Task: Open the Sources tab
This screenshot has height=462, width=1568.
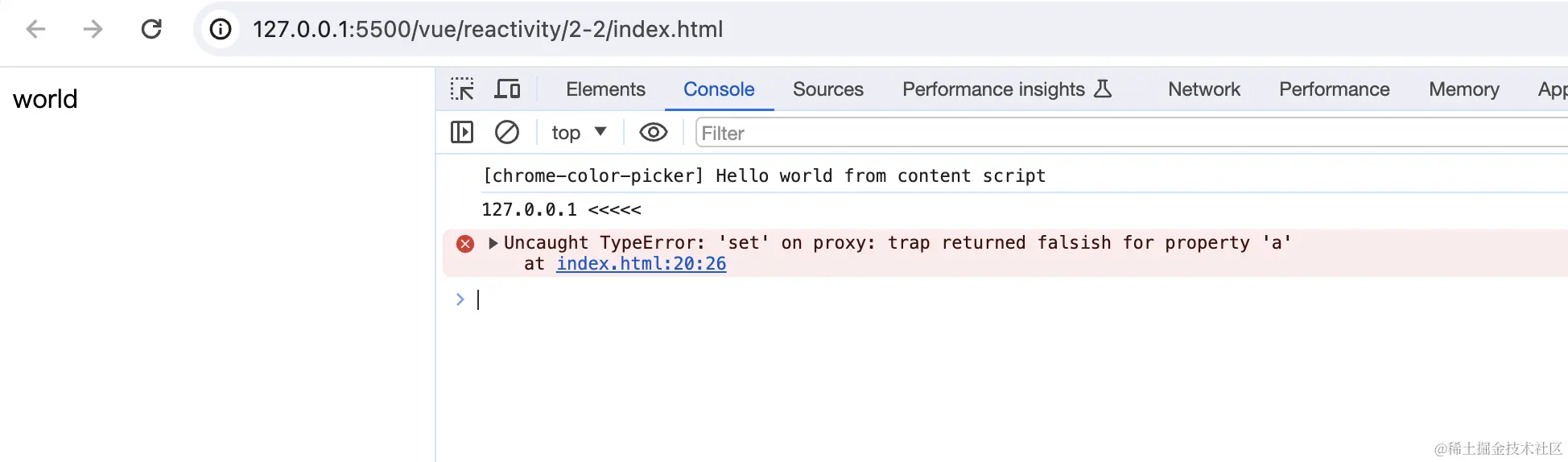Action: tap(827, 89)
